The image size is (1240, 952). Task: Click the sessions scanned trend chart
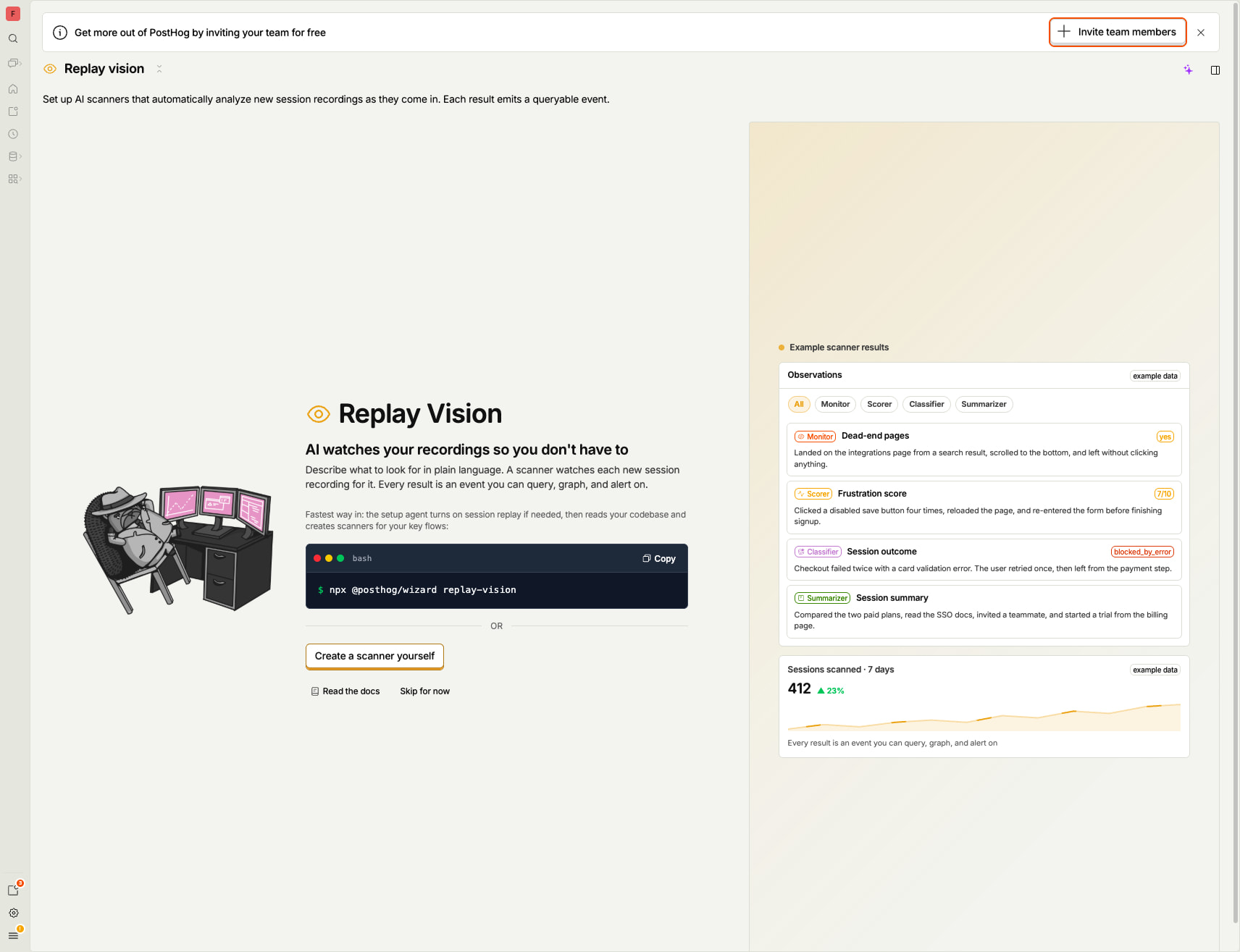984,717
